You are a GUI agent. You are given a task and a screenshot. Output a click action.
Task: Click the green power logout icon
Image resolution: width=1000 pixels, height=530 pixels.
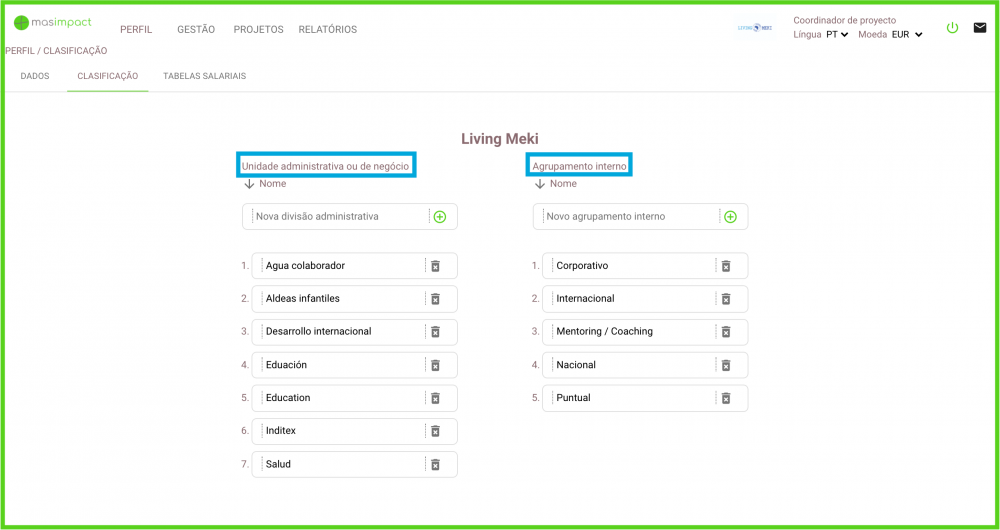tap(952, 28)
